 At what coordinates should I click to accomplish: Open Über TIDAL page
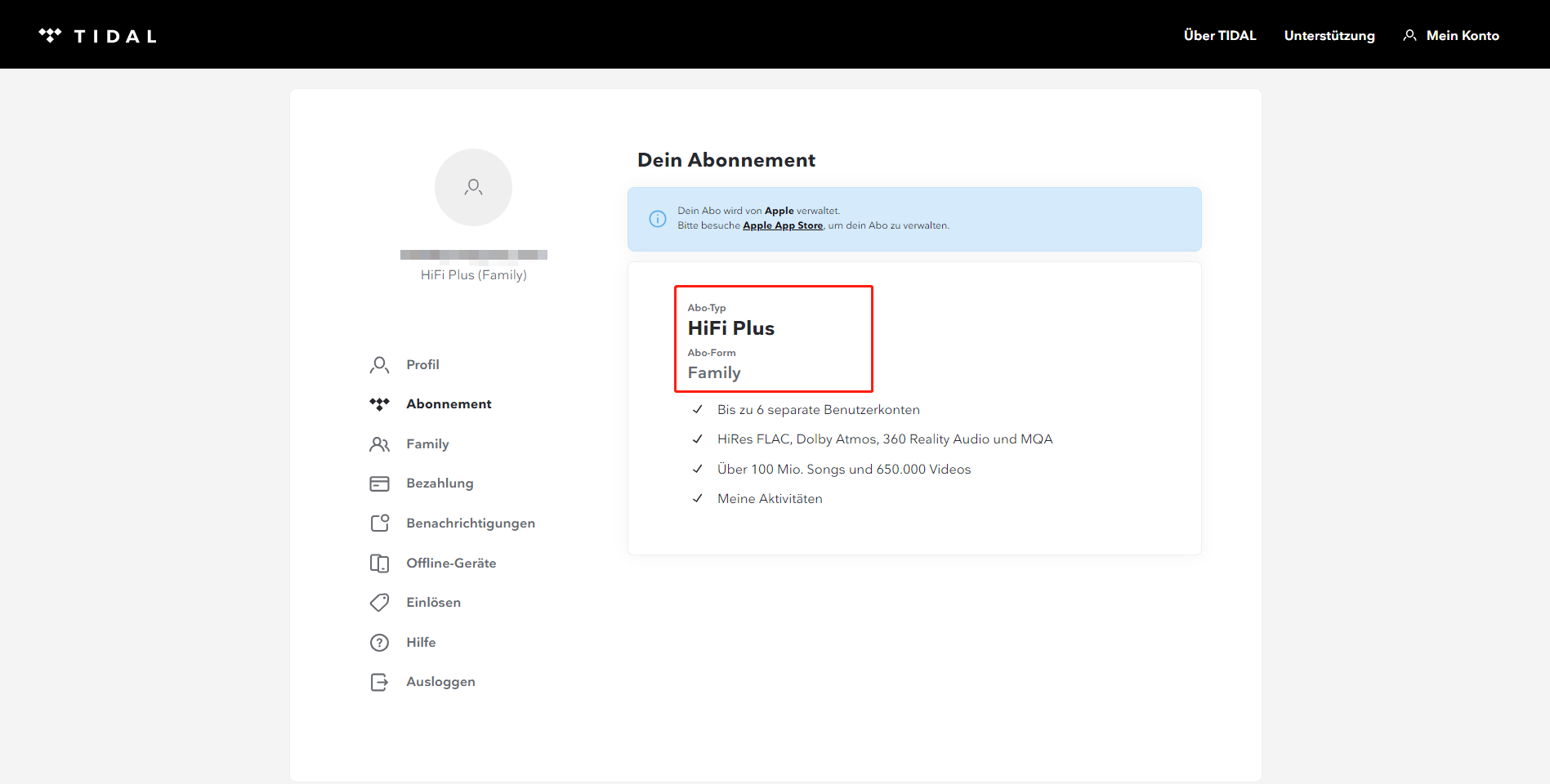coord(1220,35)
